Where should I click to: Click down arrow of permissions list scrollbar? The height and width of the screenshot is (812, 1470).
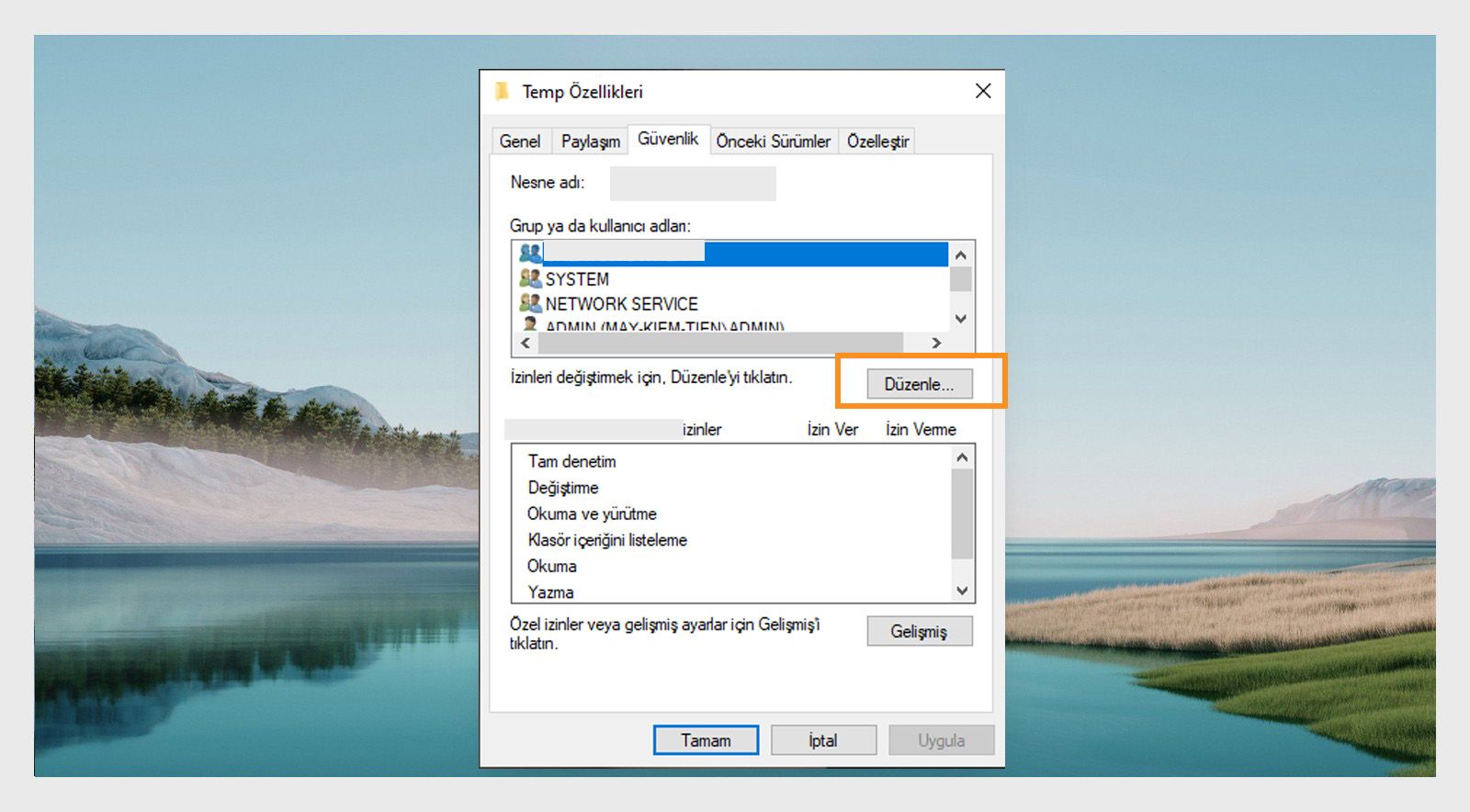(962, 591)
